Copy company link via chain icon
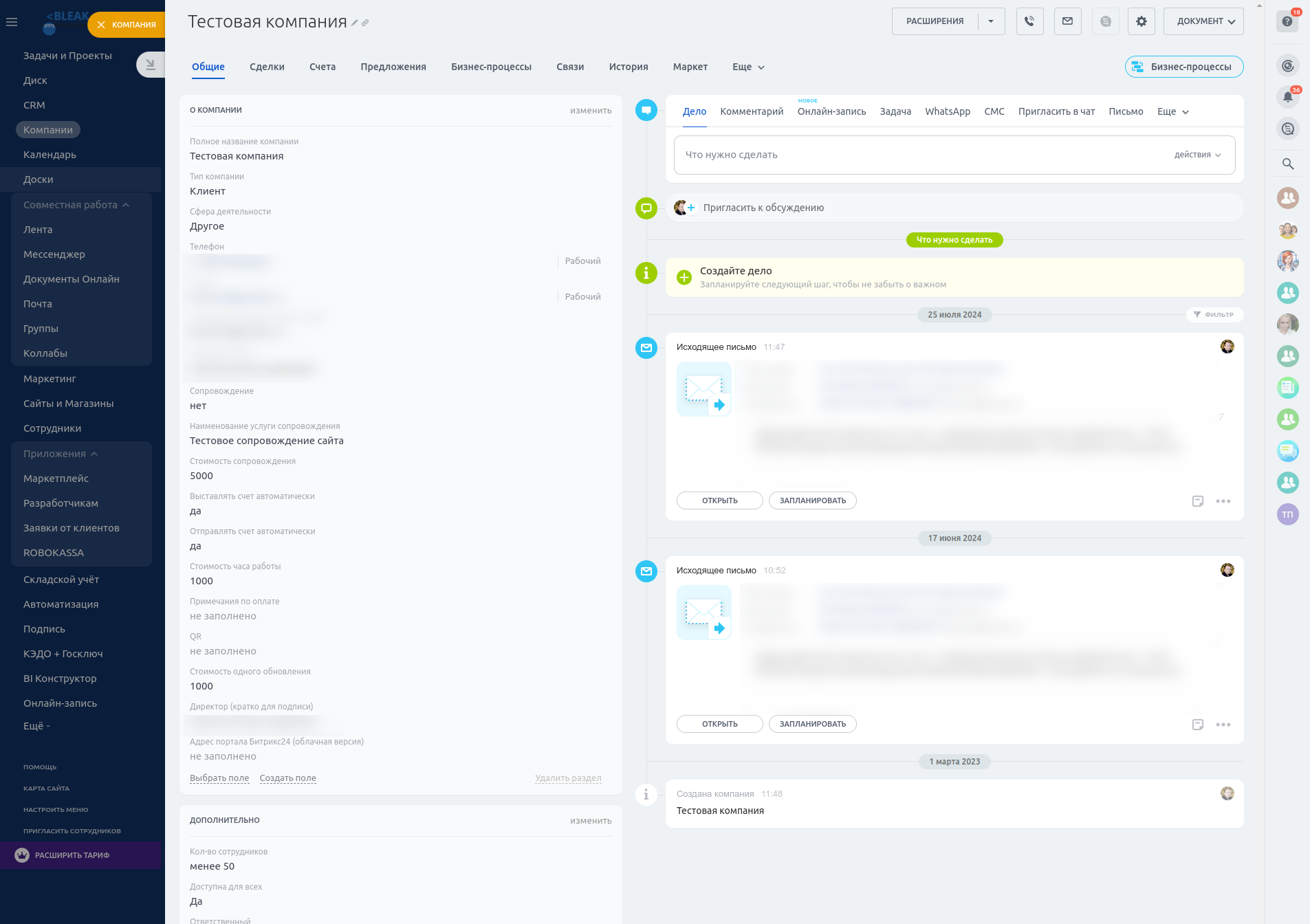The height and width of the screenshot is (924, 1310). coord(365,23)
